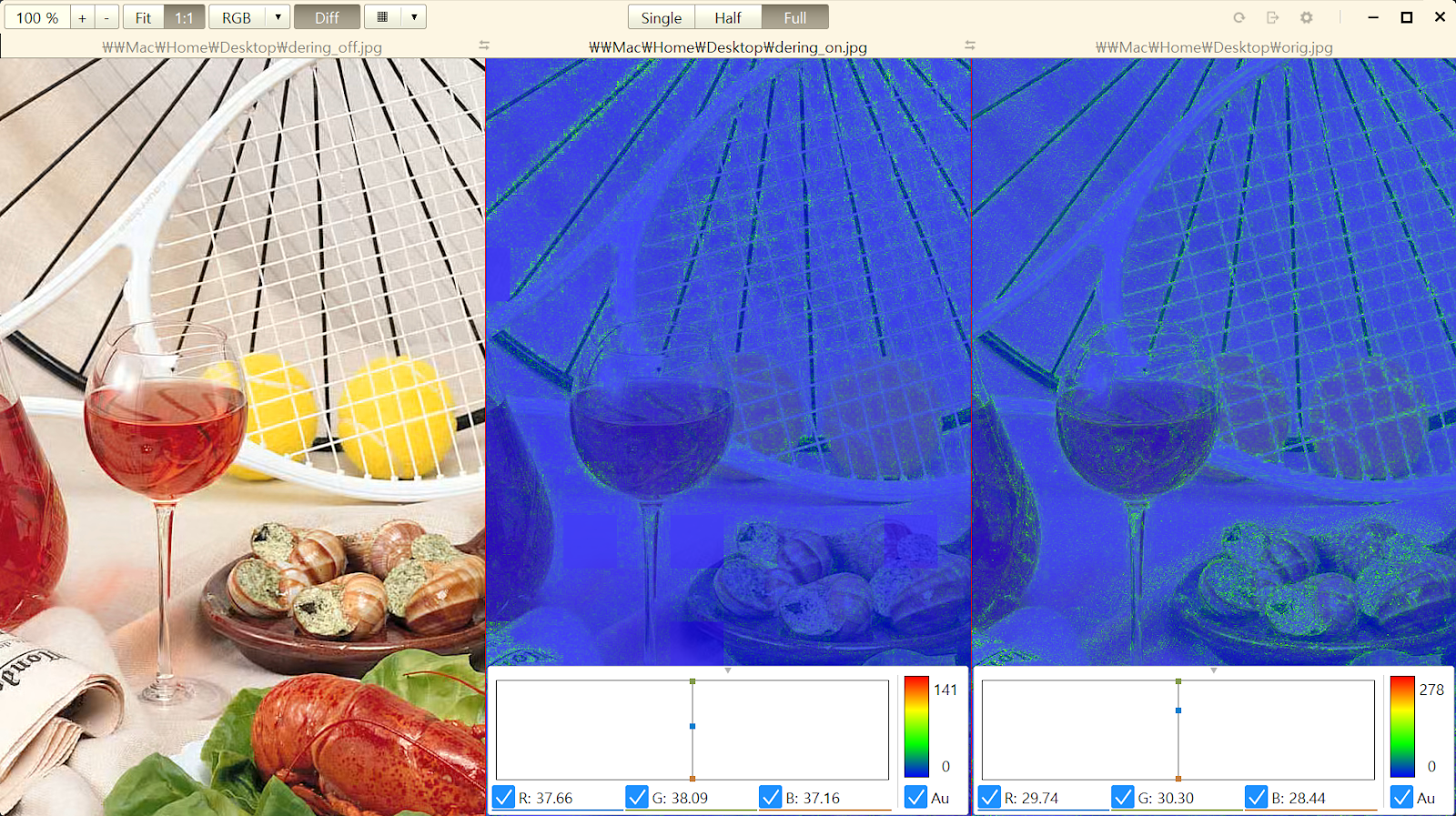Click the export icon in title bar
The width and height of the screenshot is (1456, 816).
(1272, 17)
